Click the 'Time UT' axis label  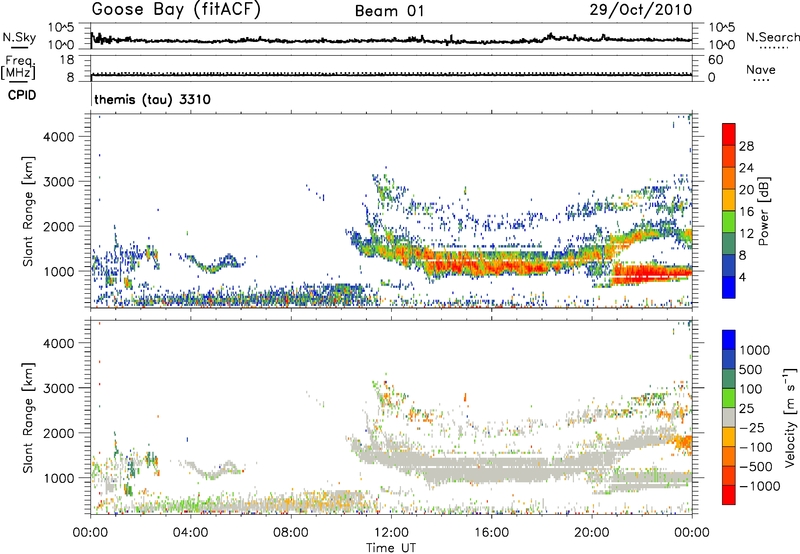pyautogui.click(x=391, y=548)
